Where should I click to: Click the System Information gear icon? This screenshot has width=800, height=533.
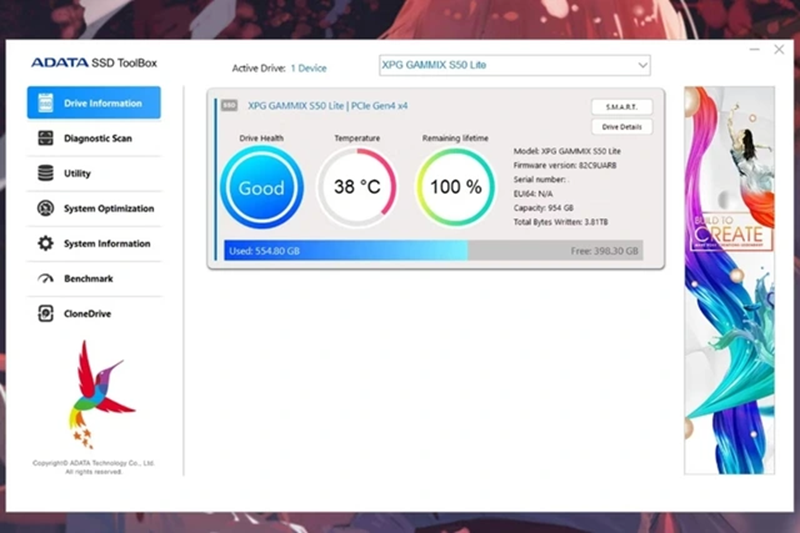click(45, 243)
